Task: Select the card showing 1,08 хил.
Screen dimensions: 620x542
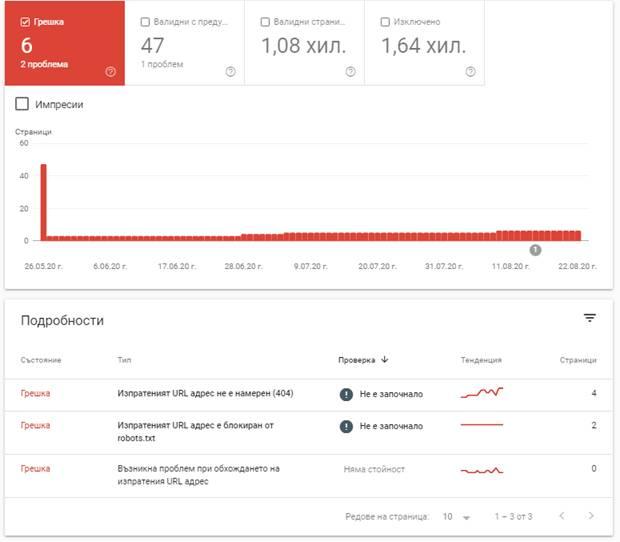Action: pos(304,43)
